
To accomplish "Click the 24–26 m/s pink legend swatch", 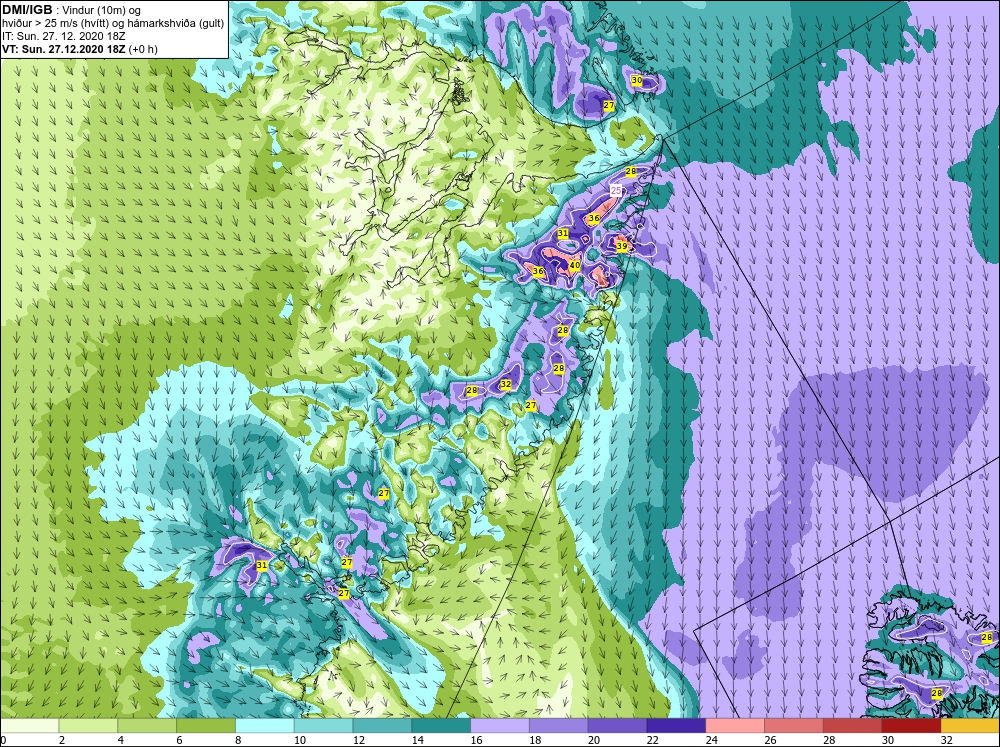I will pyautogui.click(x=735, y=725).
